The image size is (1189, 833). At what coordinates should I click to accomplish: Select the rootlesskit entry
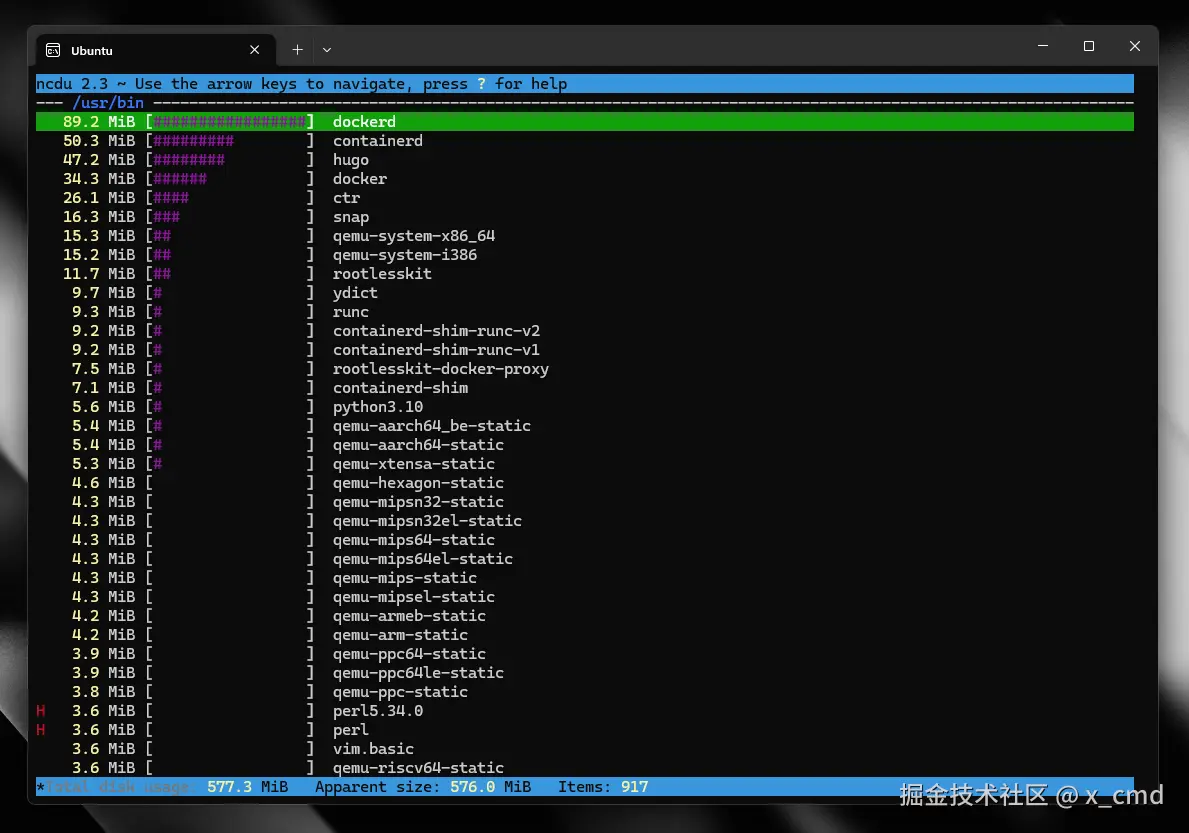pyautogui.click(x=585, y=274)
